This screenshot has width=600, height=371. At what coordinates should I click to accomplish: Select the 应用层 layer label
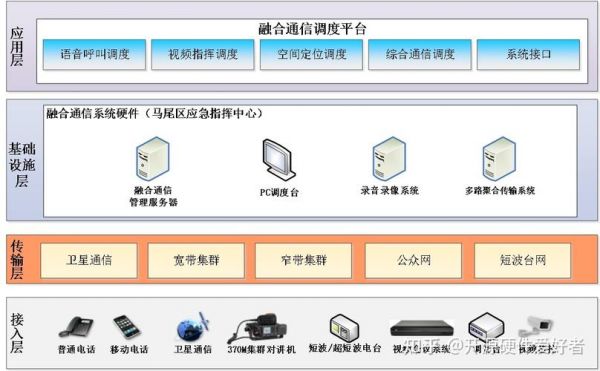point(16,47)
